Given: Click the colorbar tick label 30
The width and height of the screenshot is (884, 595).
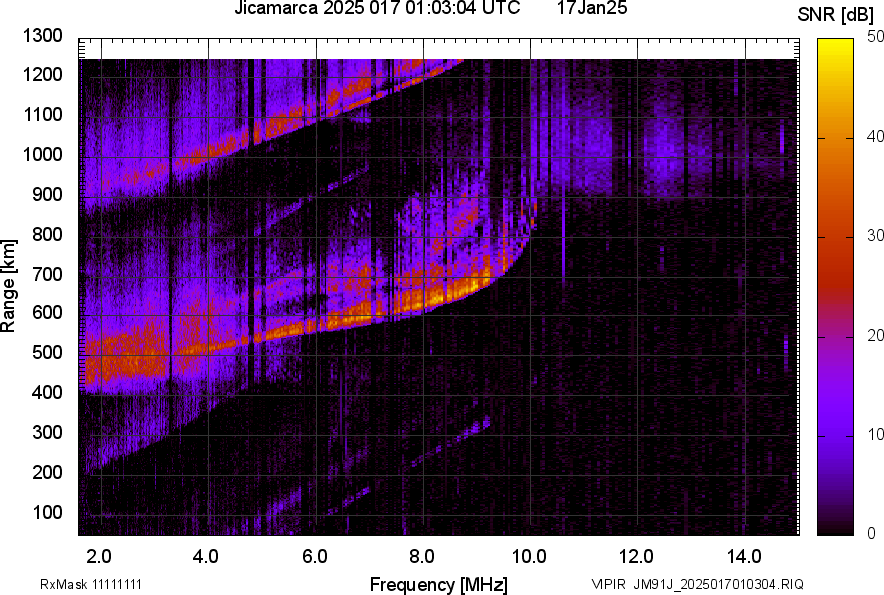Looking at the screenshot, I should click(x=875, y=235).
